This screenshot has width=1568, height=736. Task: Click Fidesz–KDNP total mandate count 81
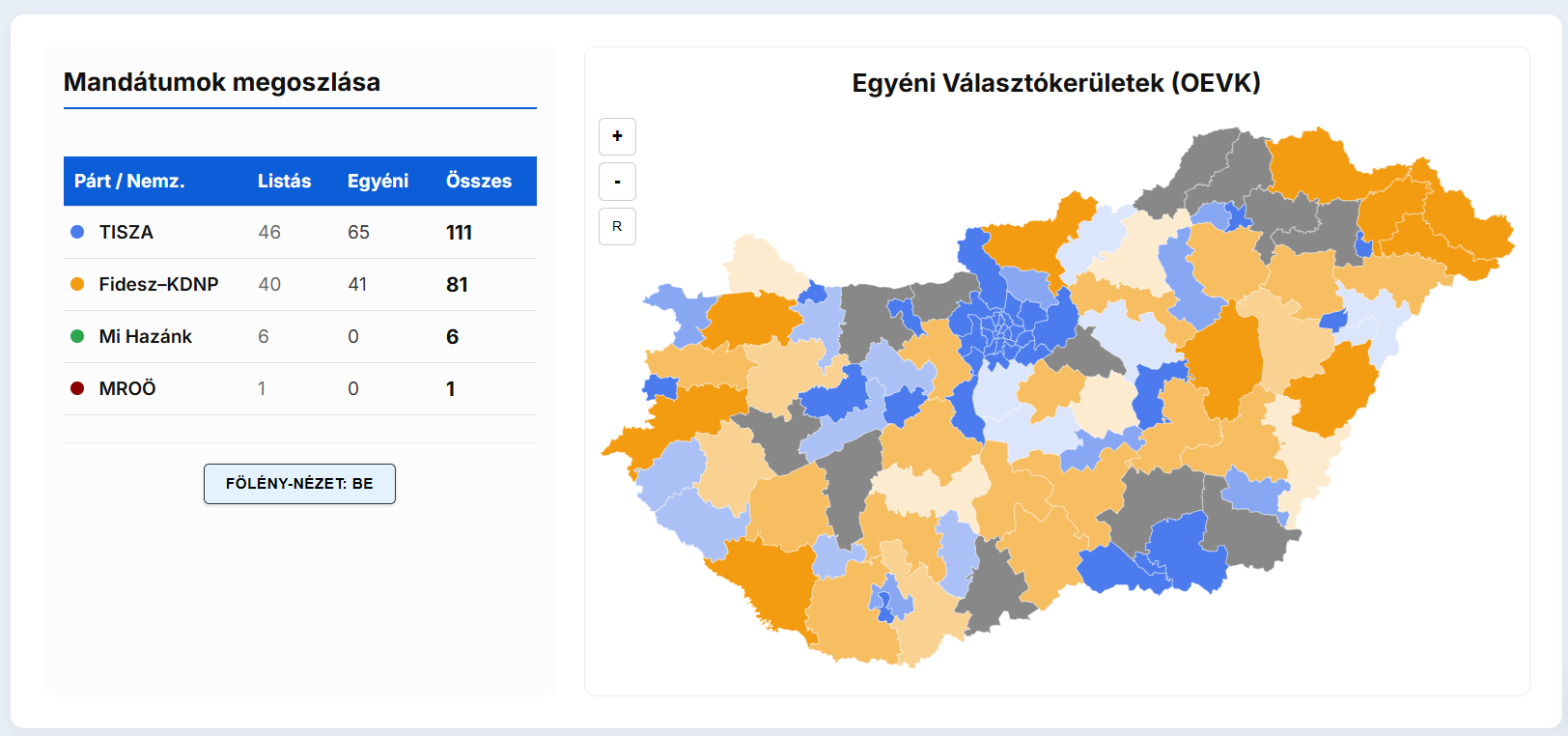tap(457, 284)
